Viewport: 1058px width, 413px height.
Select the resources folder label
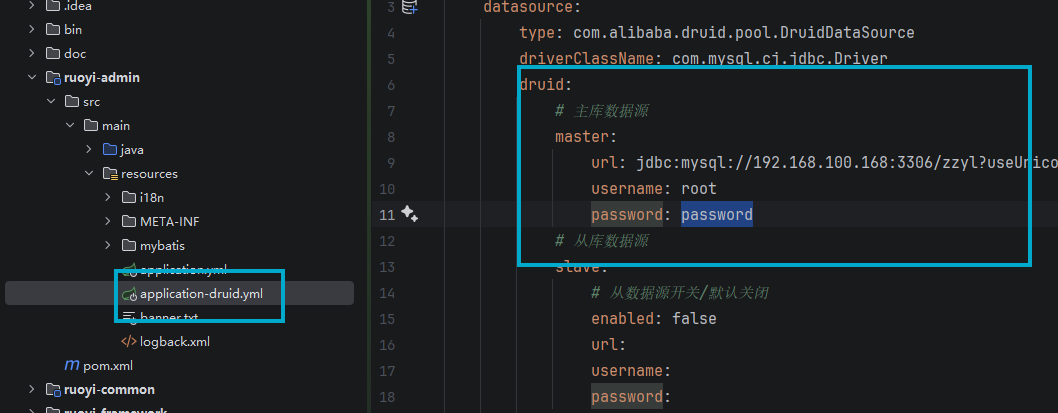pos(149,173)
